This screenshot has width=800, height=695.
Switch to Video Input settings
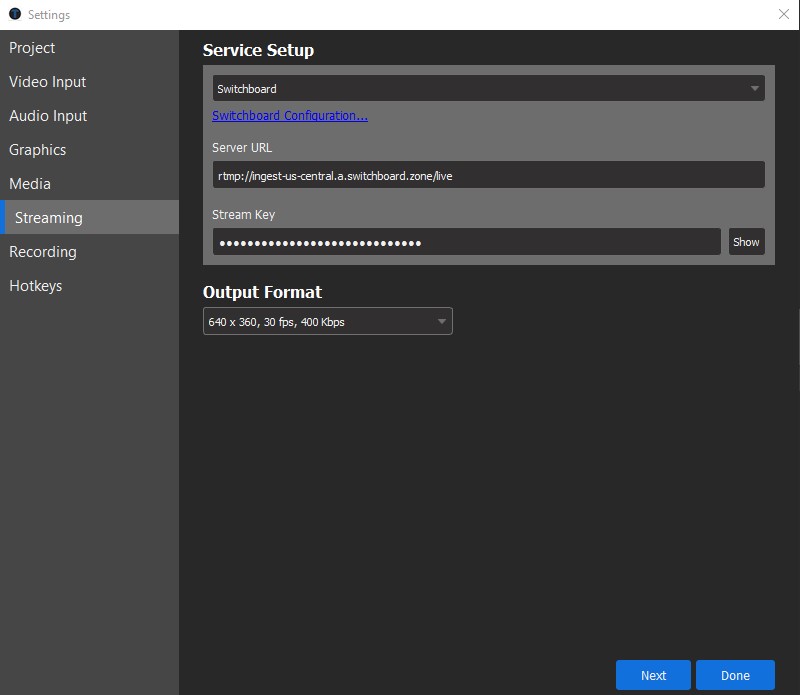pyautogui.click(x=48, y=81)
